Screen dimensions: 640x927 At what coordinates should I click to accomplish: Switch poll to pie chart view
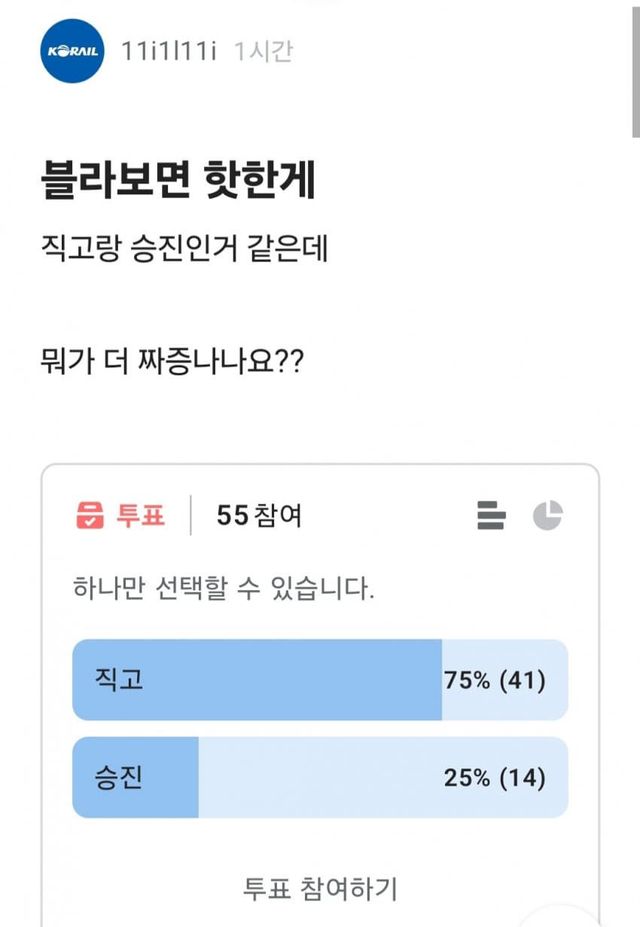(547, 515)
